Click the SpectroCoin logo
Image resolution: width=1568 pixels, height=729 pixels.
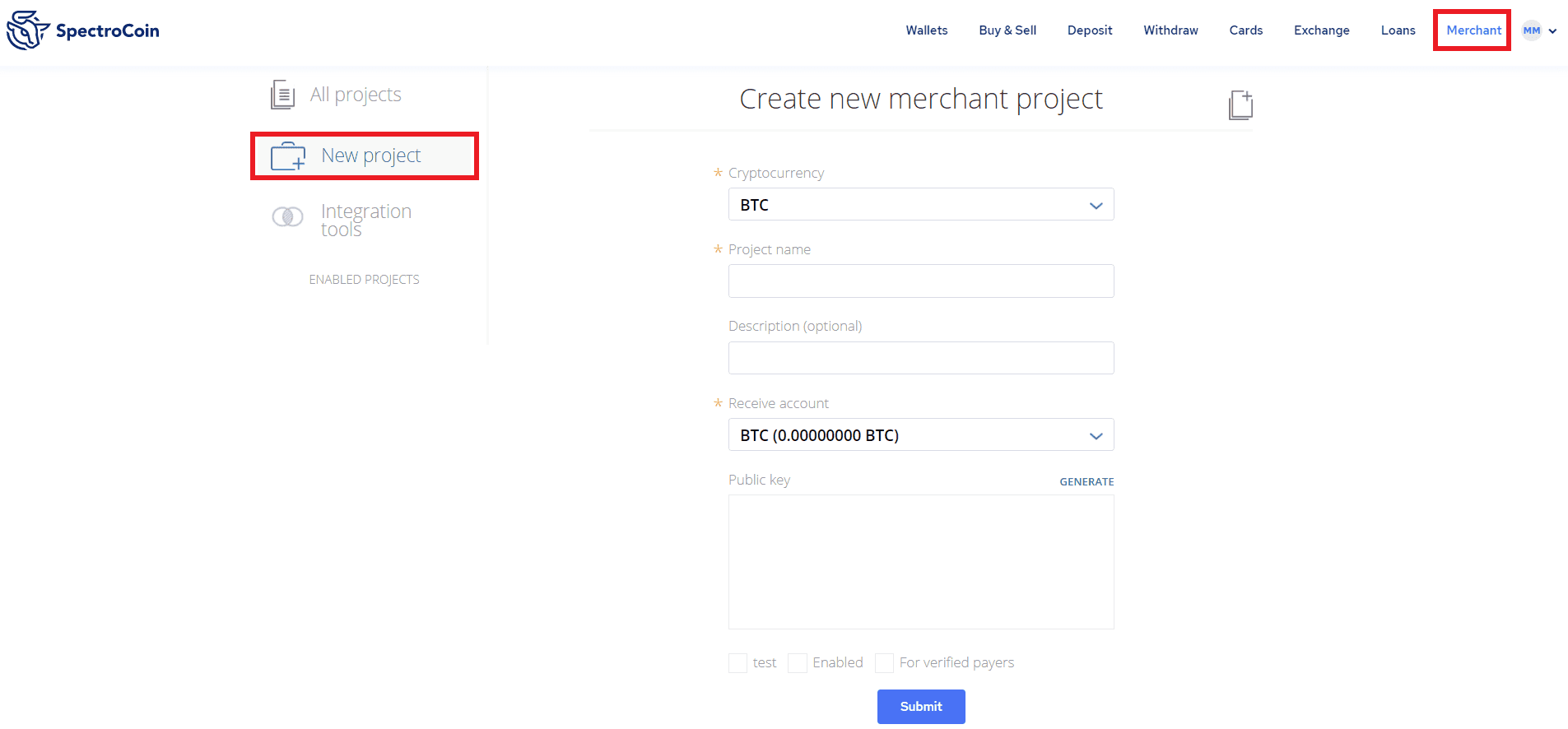(x=82, y=30)
